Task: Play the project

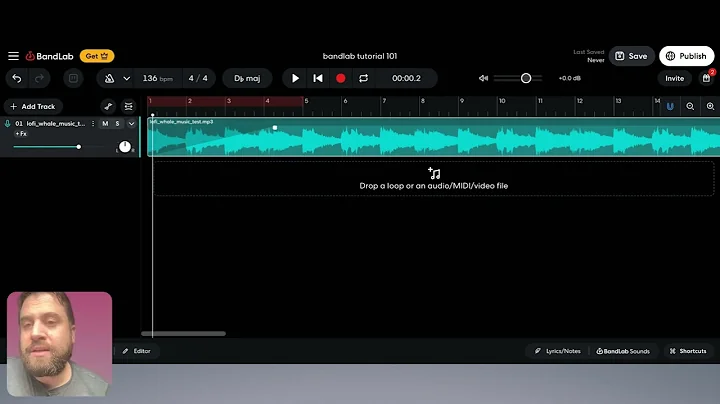Action: [295, 79]
